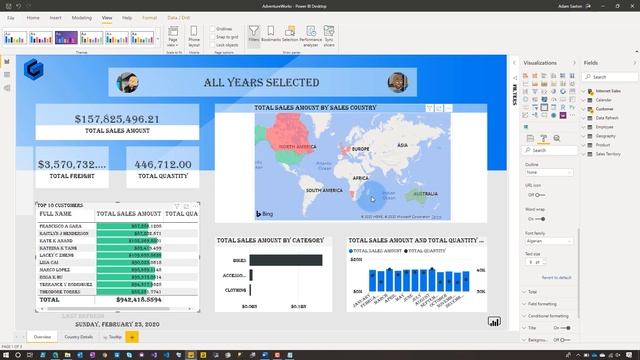The image size is (640, 360).
Task: Click Revert to default link
Action: point(556,278)
